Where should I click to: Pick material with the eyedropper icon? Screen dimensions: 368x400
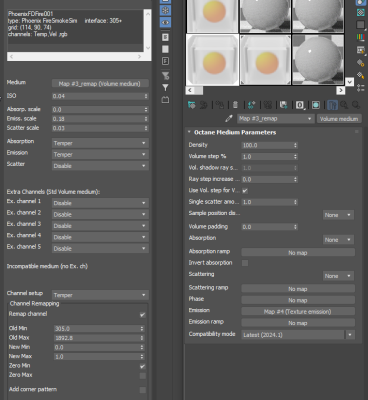229,118
